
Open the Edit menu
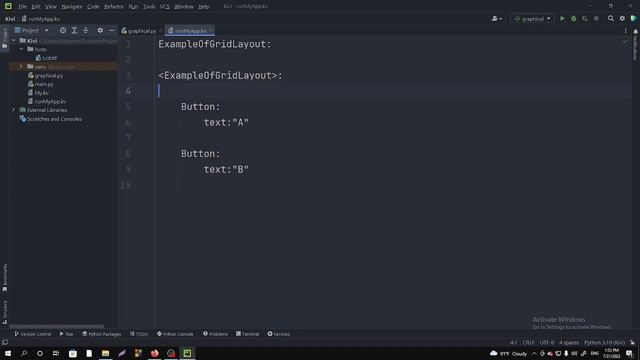point(36,7)
